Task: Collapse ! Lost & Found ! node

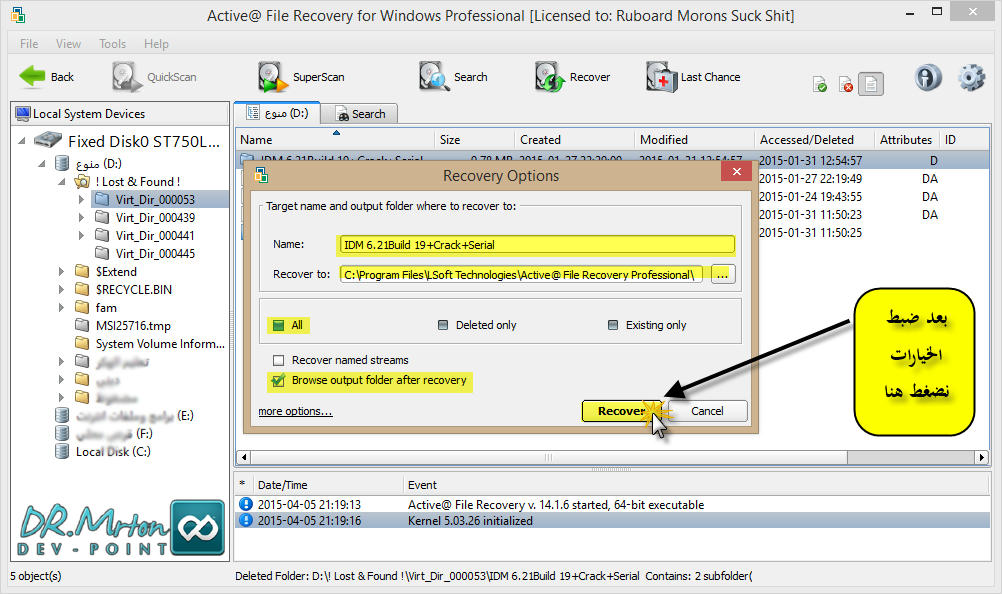Action: [62, 181]
